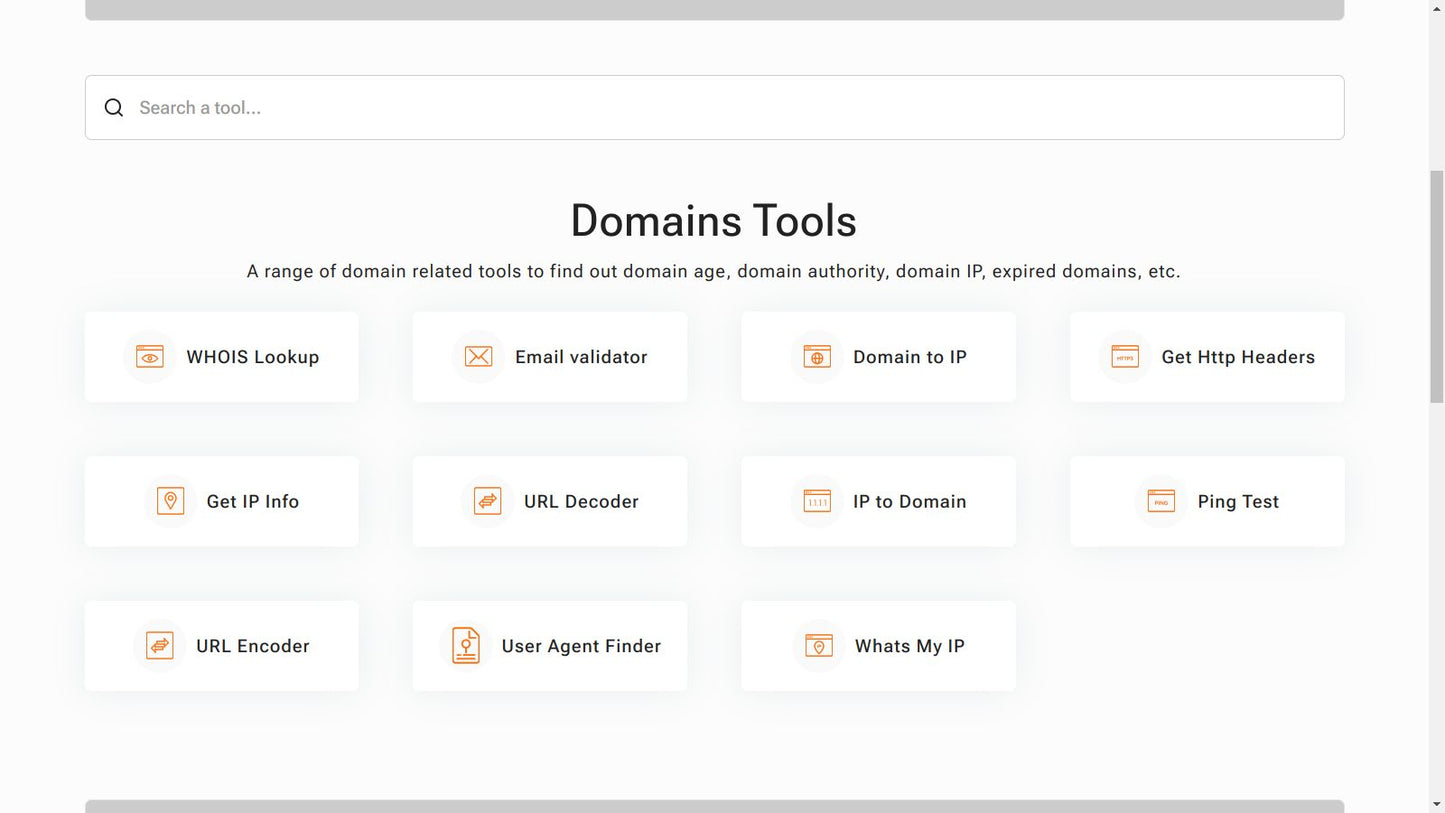The image size is (1445, 813).
Task: Open the WHOIS Lookup tool
Action: point(222,357)
